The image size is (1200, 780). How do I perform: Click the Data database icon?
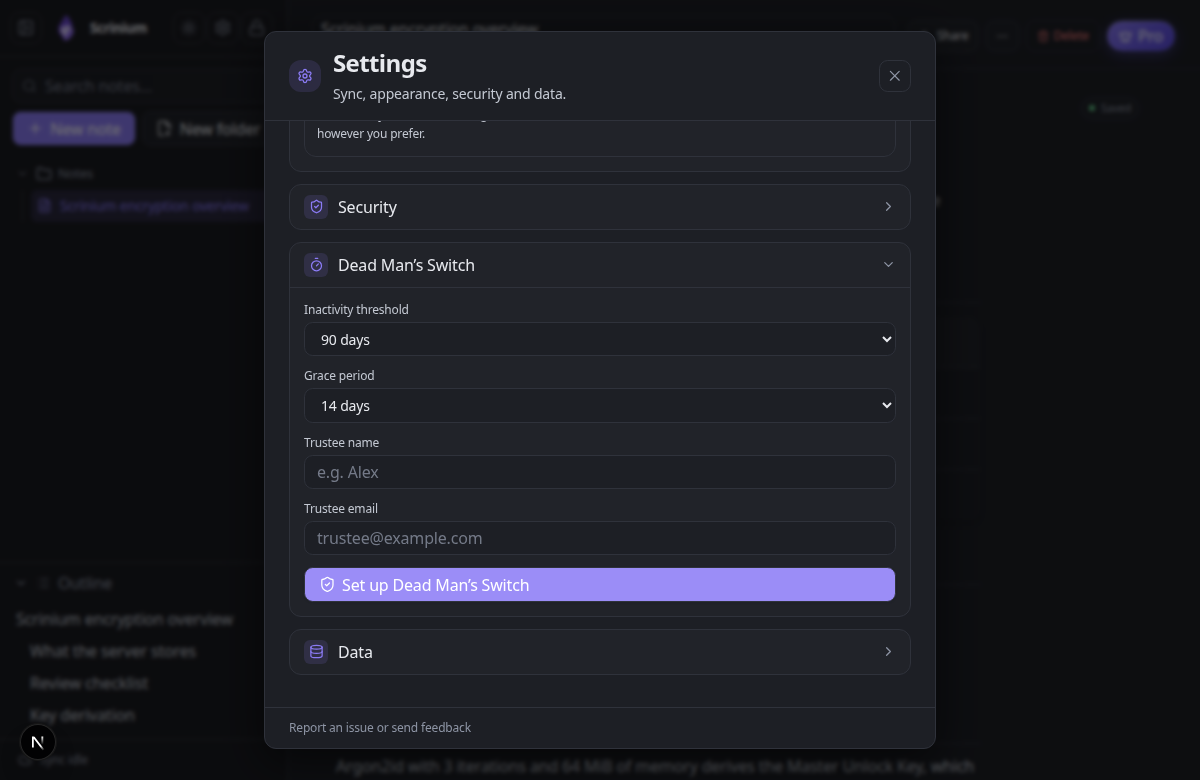(x=316, y=652)
